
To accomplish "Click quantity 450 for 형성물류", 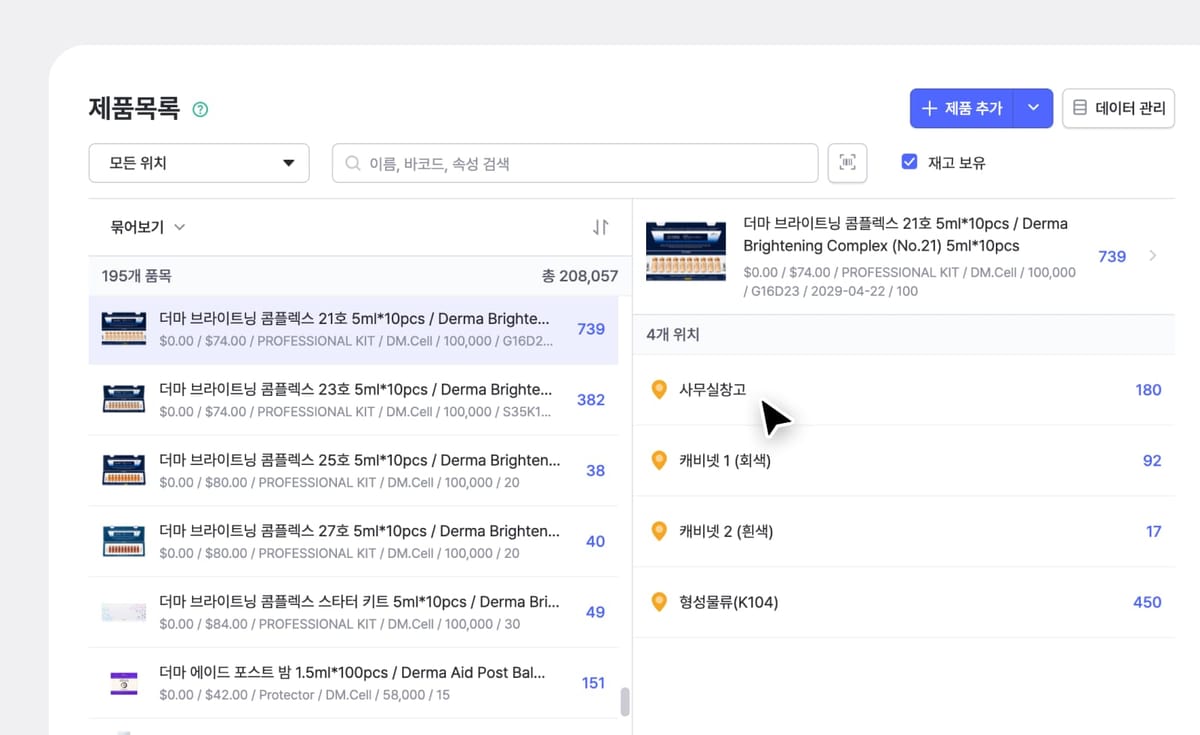I will point(1147,602).
